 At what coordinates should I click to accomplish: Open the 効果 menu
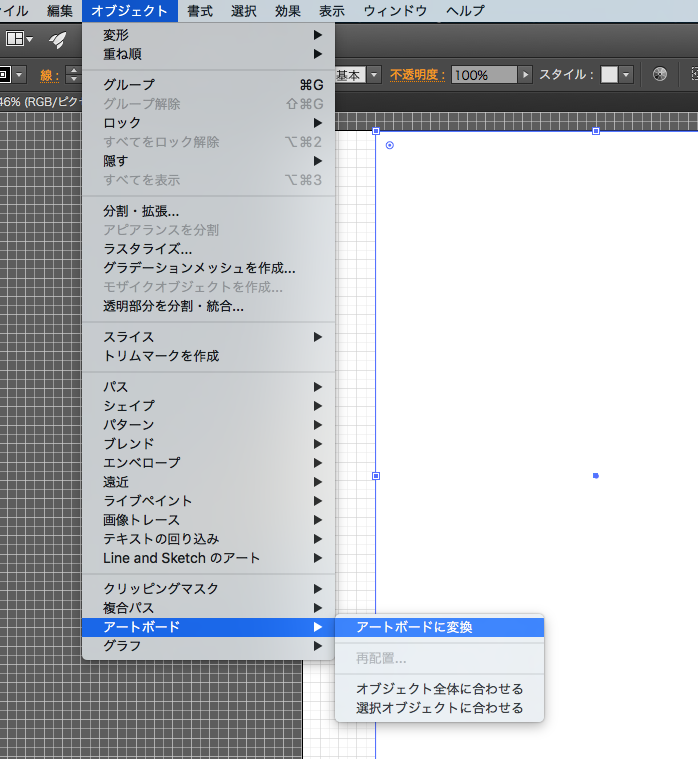288,11
